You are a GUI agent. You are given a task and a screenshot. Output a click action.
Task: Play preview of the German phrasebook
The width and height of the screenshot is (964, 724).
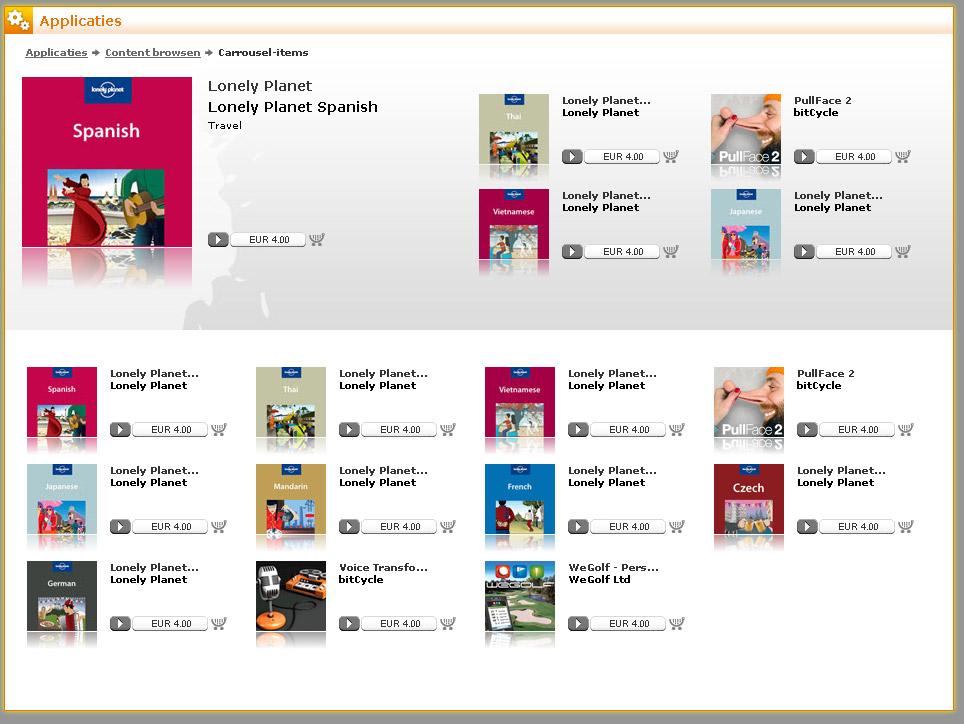tap(120, 623)
